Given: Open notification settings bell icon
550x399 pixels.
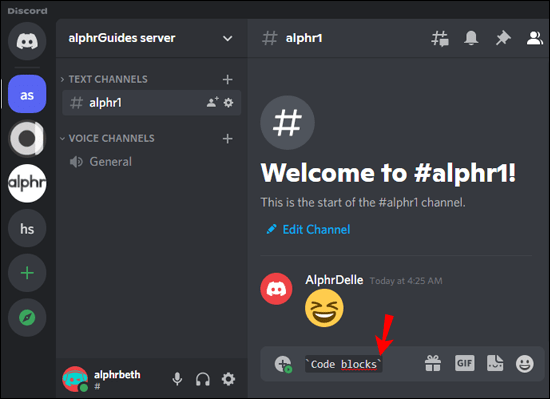Looking at the screenshot, I should click(471, 38).
